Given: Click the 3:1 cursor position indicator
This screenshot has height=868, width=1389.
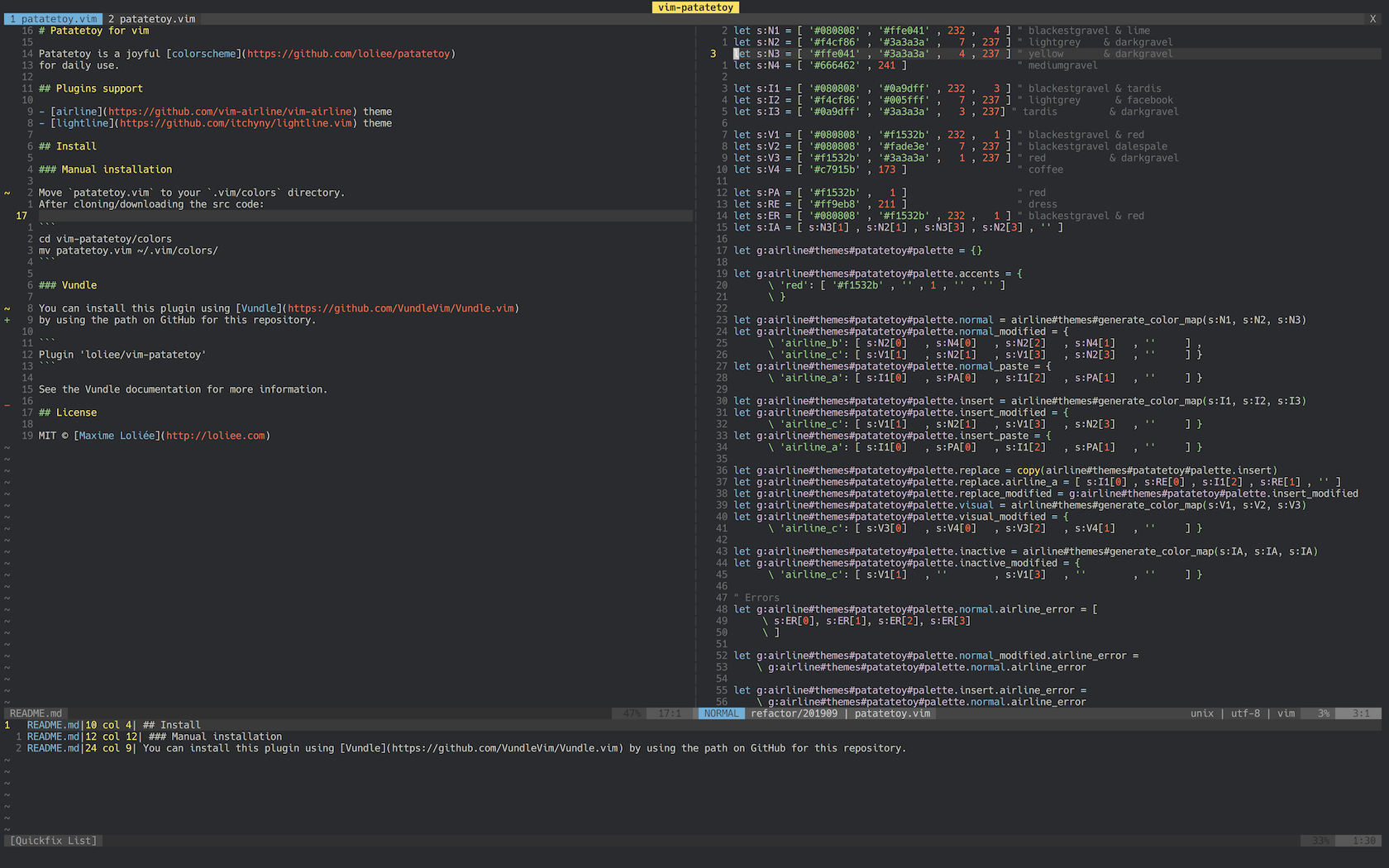Looking at the screenshot, I should [1361, 713].
